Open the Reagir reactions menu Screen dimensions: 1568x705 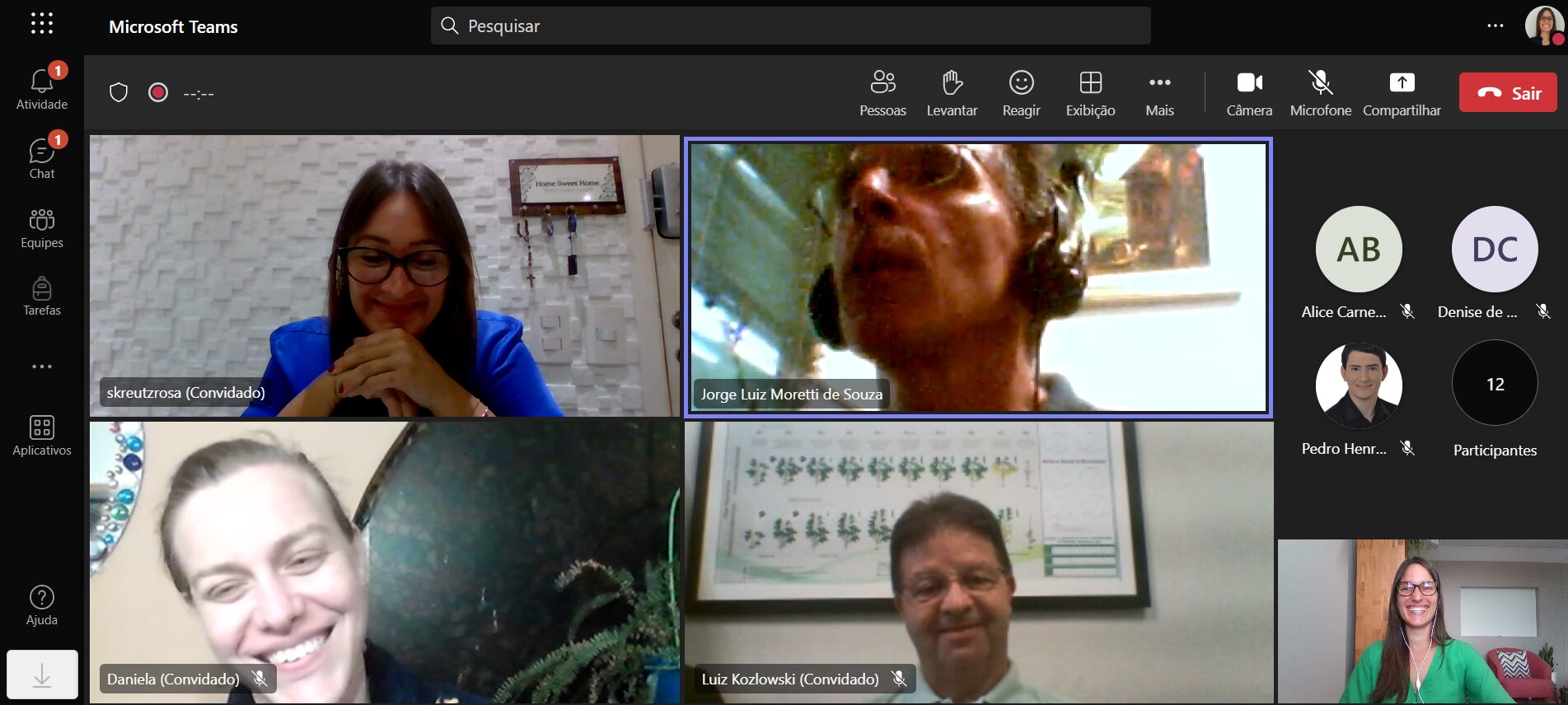click(1021, 93)
